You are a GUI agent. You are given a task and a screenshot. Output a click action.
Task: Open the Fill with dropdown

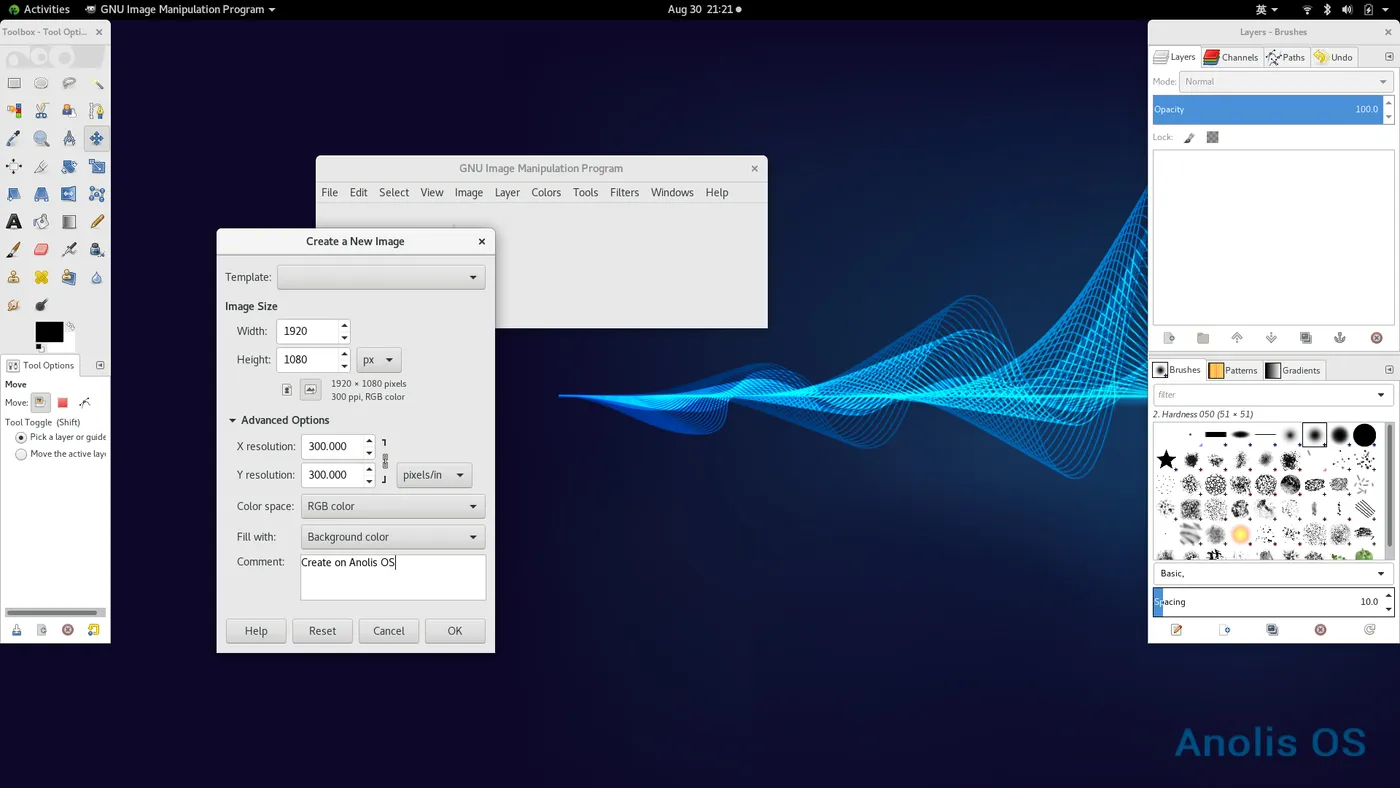click(x=393, y=537)
